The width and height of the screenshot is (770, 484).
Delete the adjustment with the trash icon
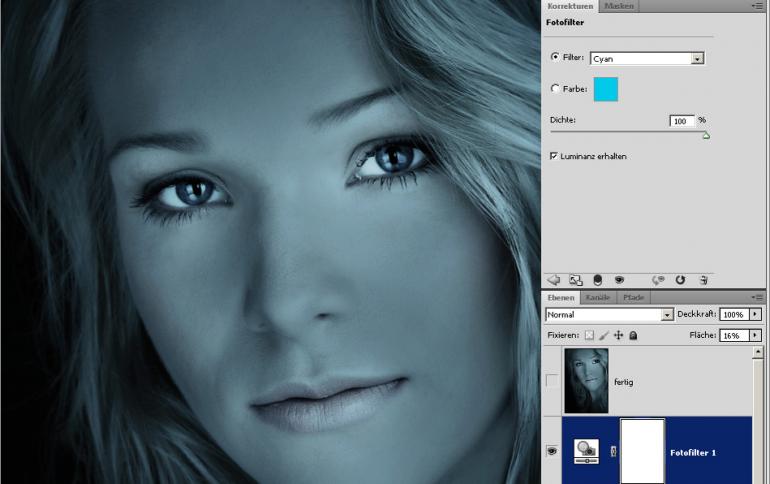[704, 280]
